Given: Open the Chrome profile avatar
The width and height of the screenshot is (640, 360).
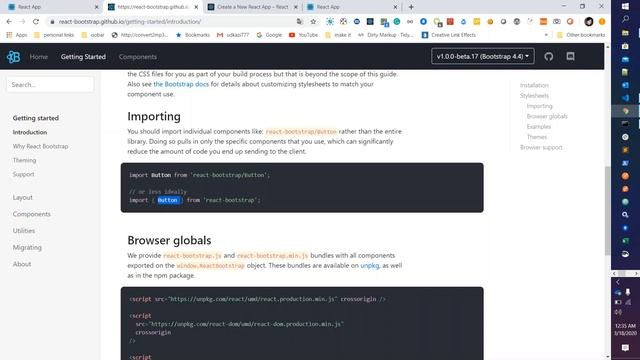Looking at the screenshot, I should pos(589,22).
